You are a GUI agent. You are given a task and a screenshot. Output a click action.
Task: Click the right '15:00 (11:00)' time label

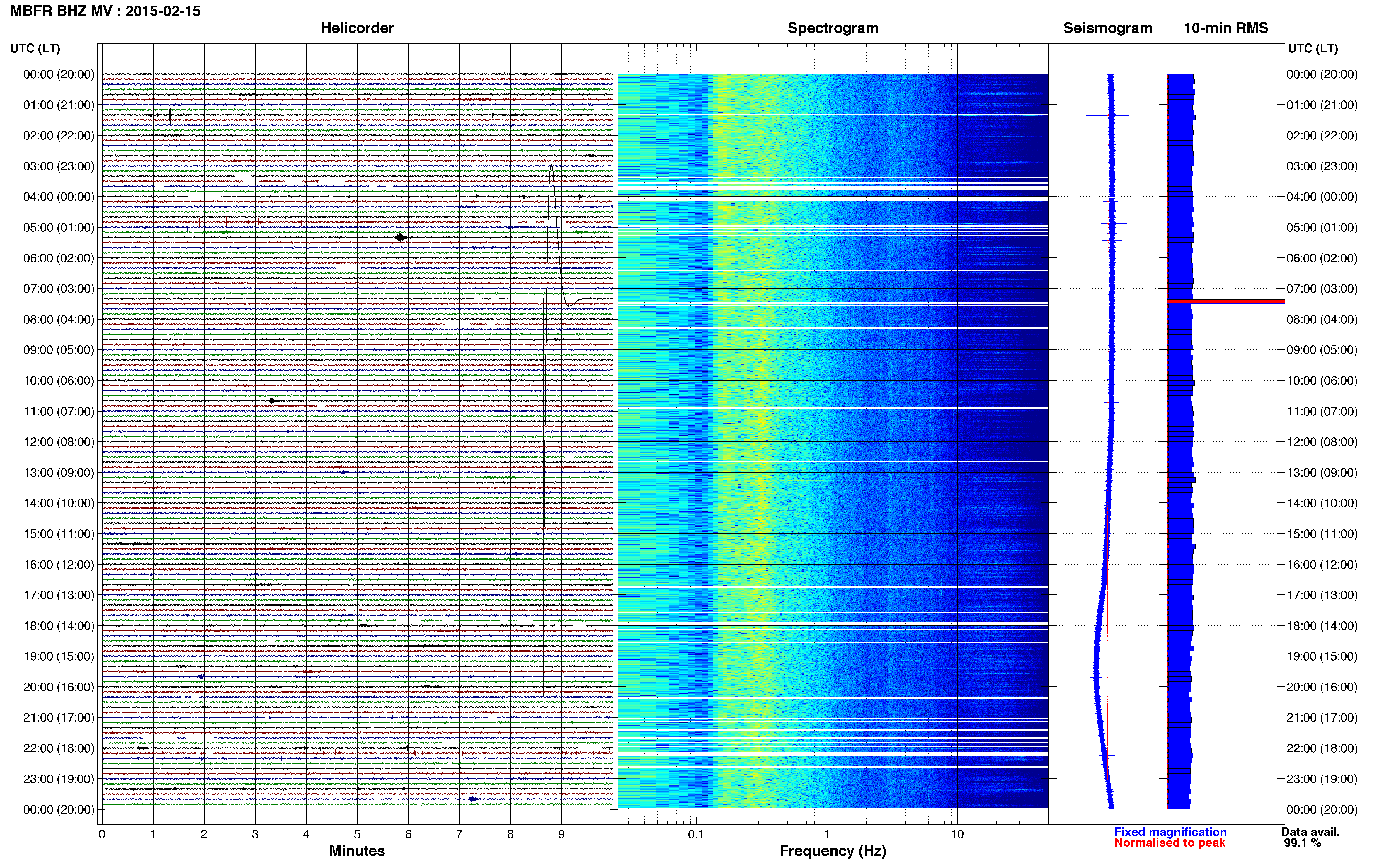[1322, 533]
